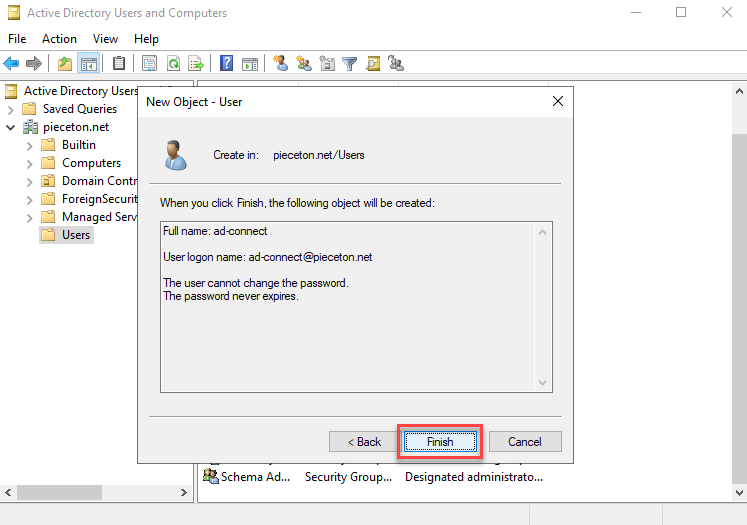Click the clipboard paste toolbar icon

(x=119, y=63)
